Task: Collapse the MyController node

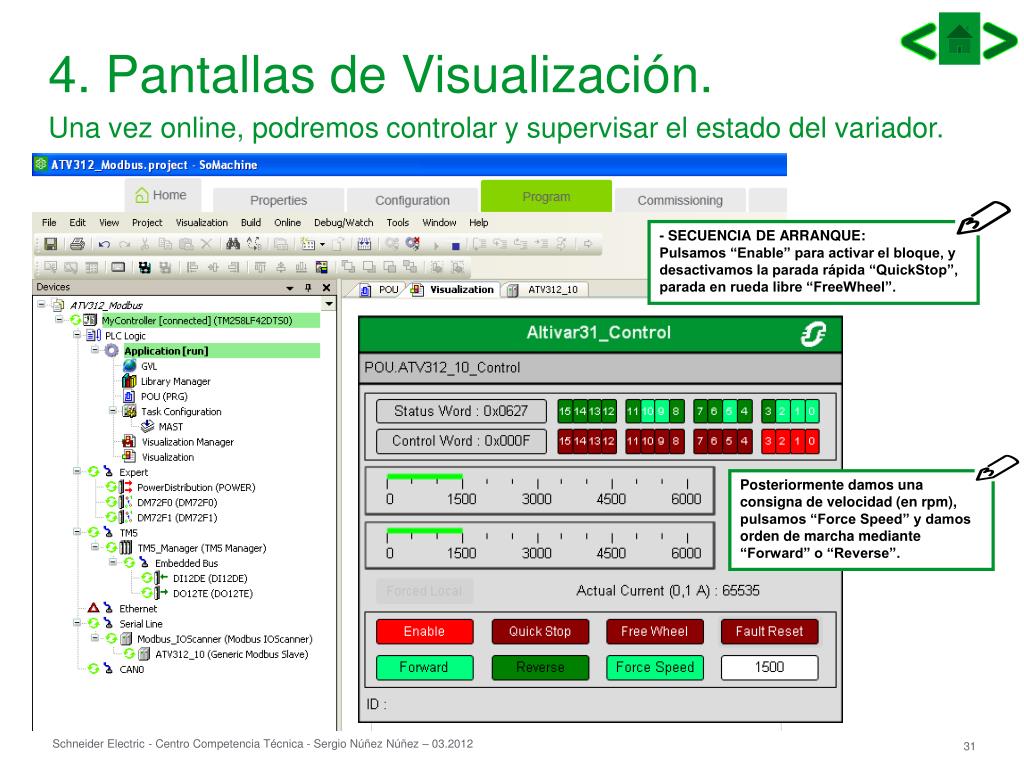Action: [x=59, y=319]
